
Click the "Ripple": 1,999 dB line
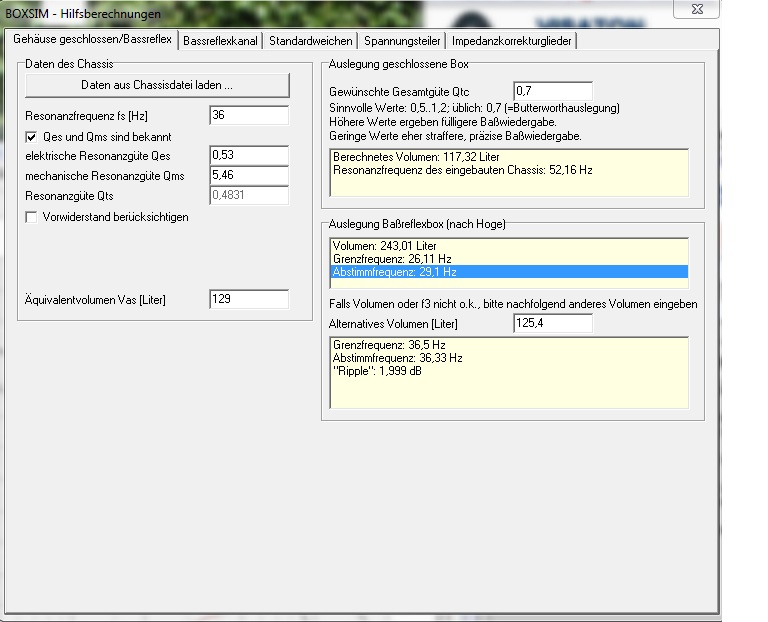click(377, 371)
